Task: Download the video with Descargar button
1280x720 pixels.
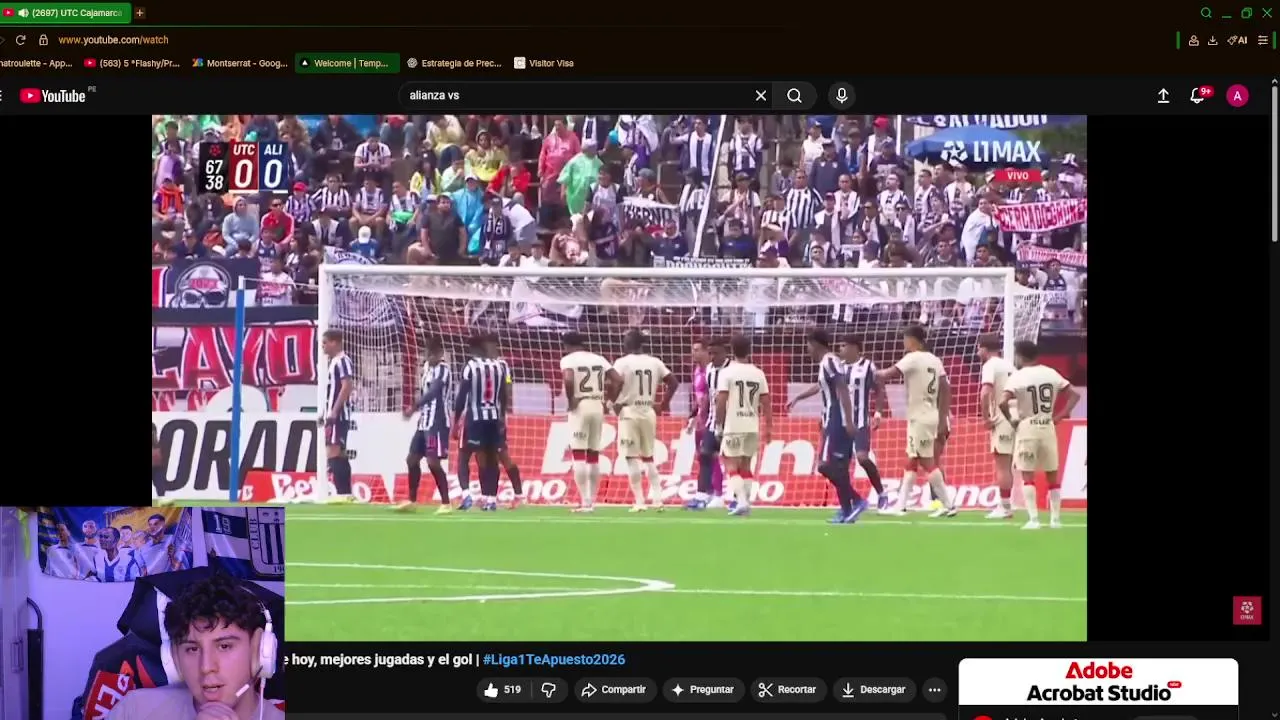Action: [x=873, y=690]
